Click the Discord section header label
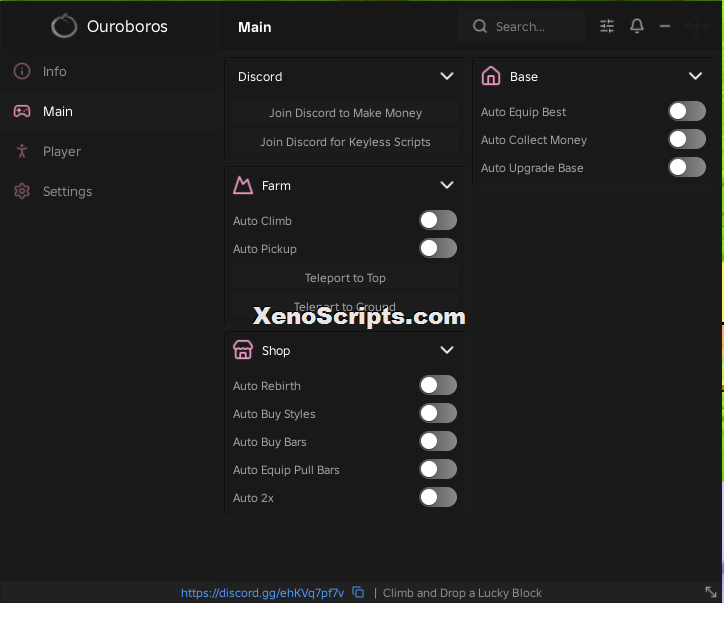 coord(260,76)
